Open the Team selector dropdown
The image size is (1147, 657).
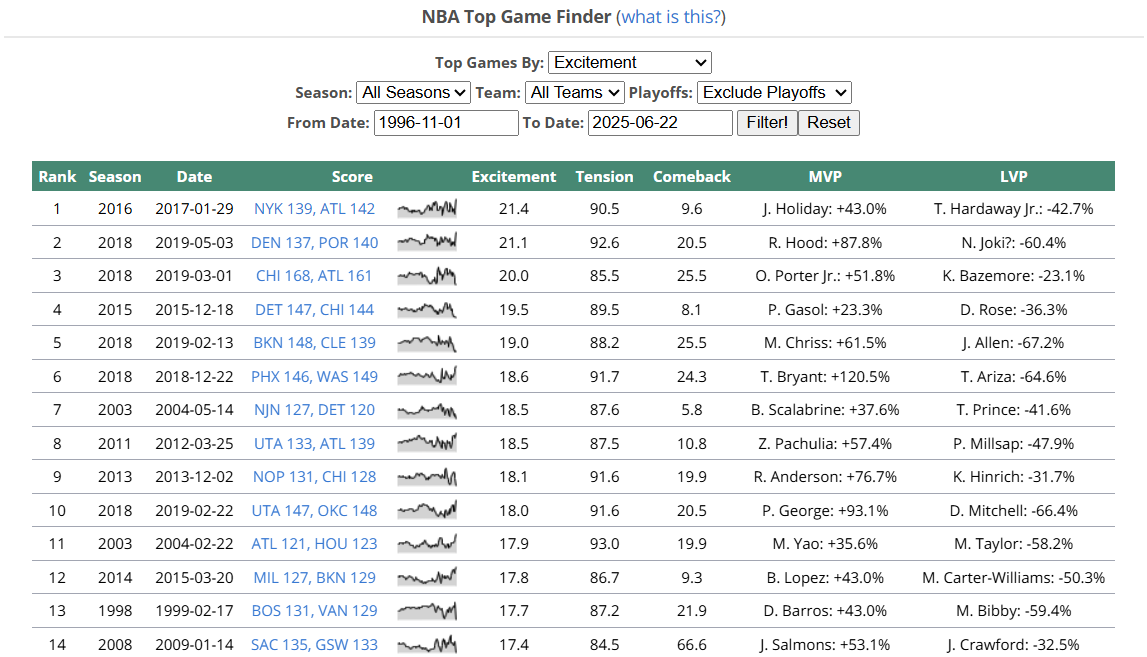click(575, 92)
